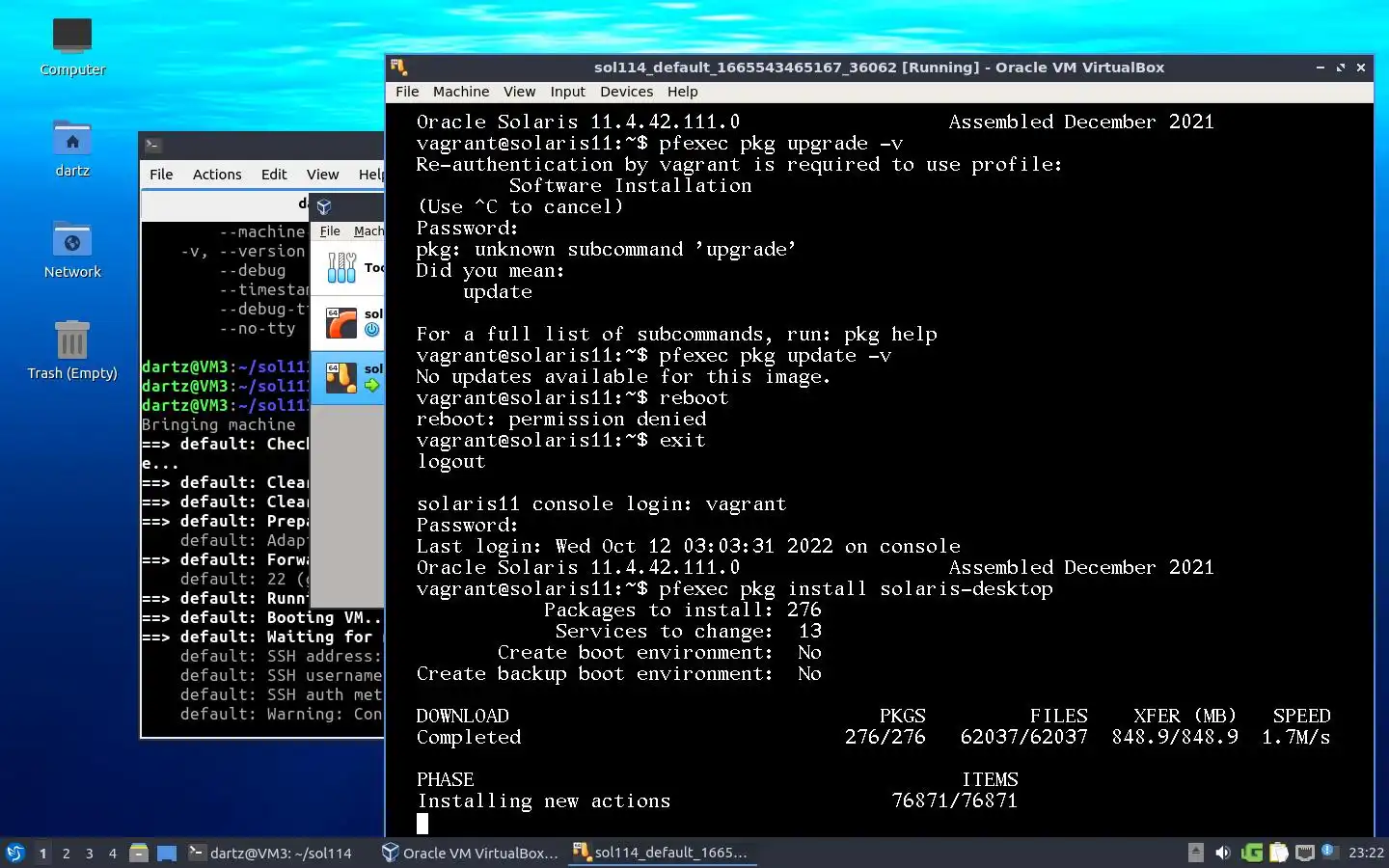1389x868 pixels.
Task: Open Help menu in VirtualBox VM window
Action: tap(682, 92)
